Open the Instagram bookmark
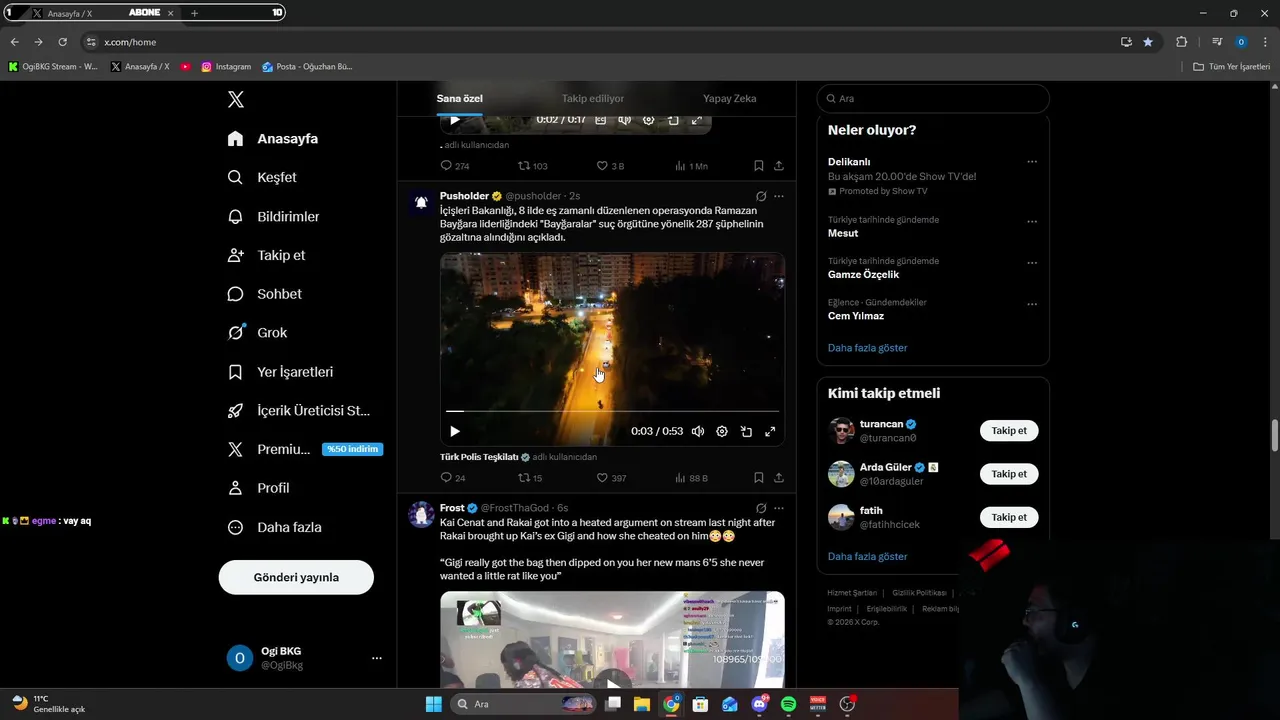 226,67
